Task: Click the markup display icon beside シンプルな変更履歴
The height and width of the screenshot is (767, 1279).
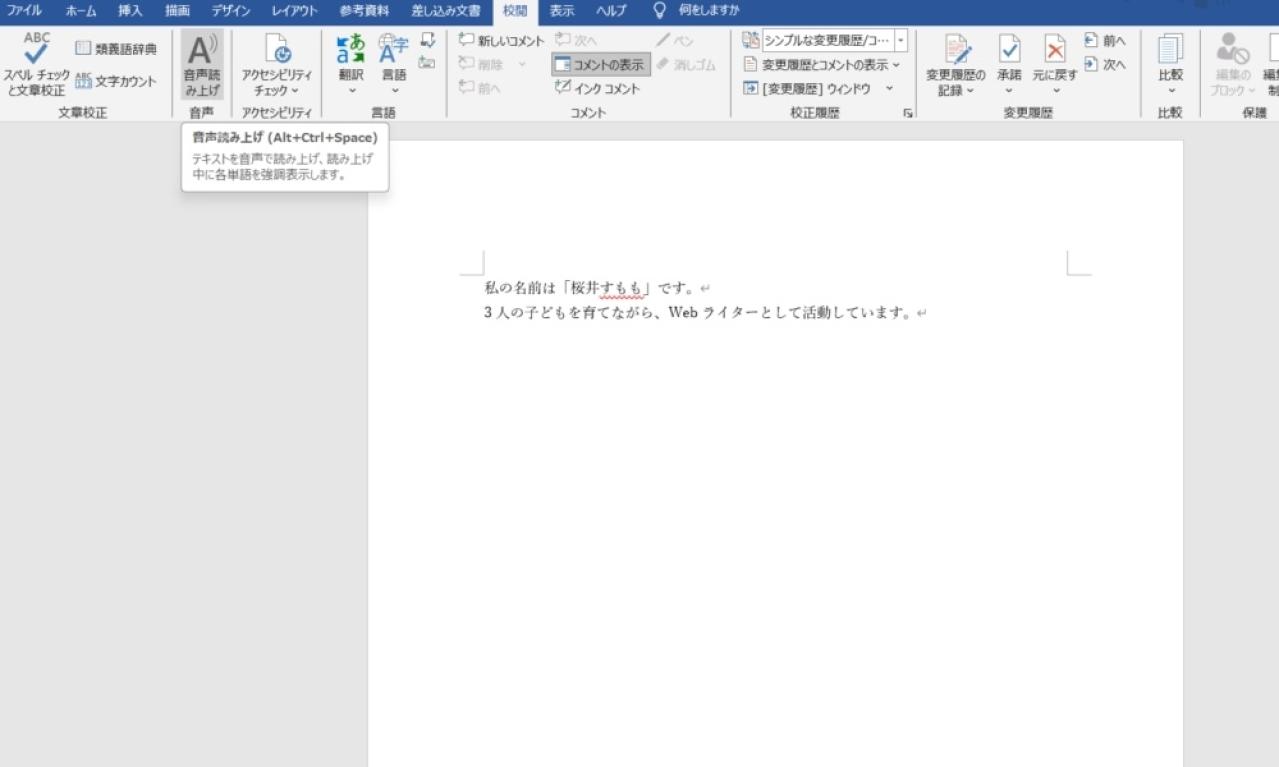Action: pos(750,41)
